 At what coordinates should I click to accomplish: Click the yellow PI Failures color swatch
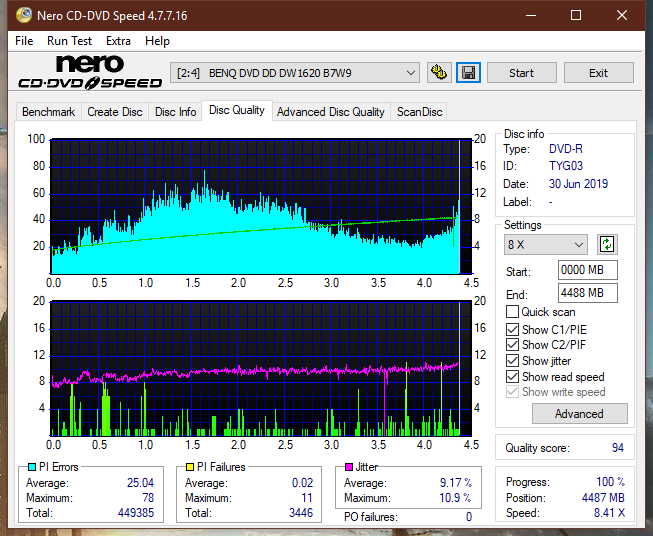190,467
